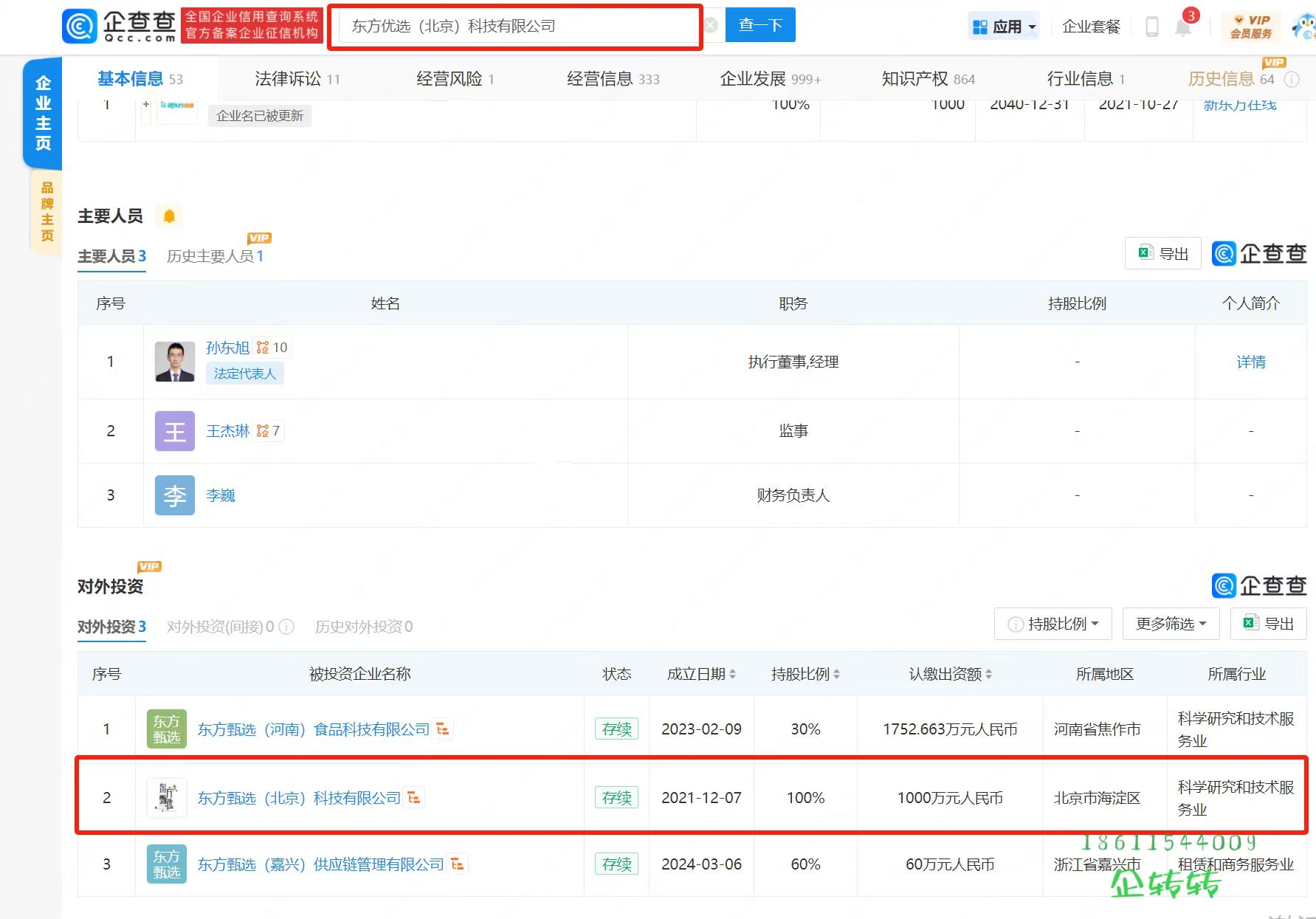This screenshot has width=1316, height=919.
Task: Open the mobile phone app icon
Action: tap(1151, 27)
